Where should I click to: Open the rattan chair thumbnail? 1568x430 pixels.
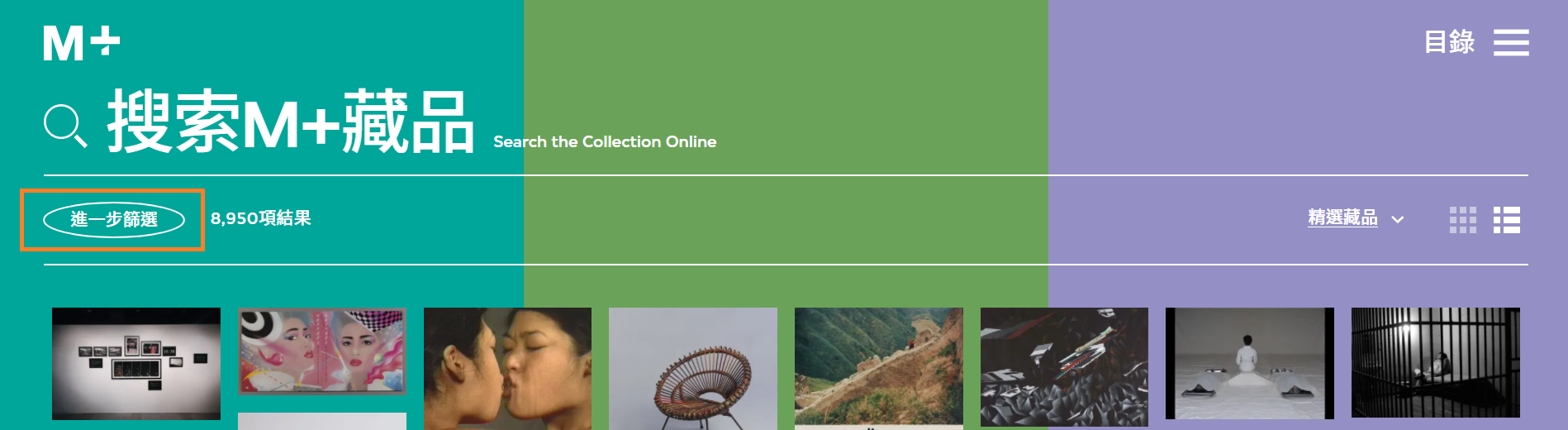693,369
